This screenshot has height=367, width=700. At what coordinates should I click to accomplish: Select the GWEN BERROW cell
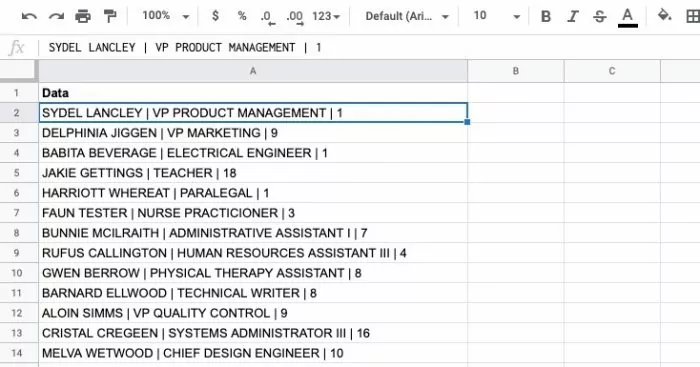click(x=253, y=273)
